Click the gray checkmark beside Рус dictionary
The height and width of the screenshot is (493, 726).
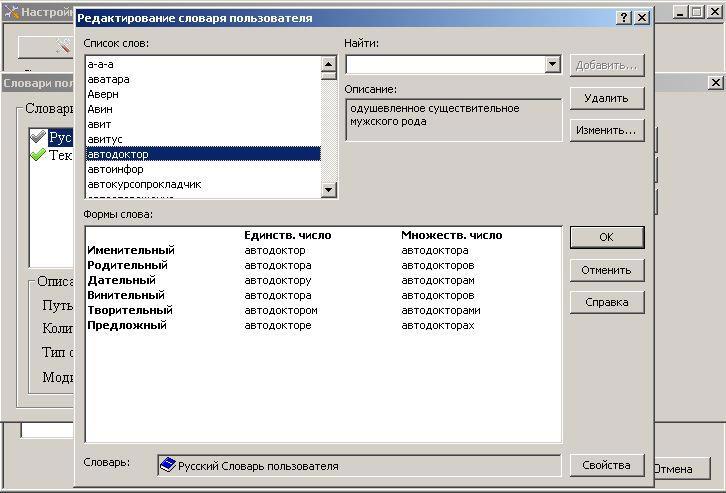tap(39, 136)
